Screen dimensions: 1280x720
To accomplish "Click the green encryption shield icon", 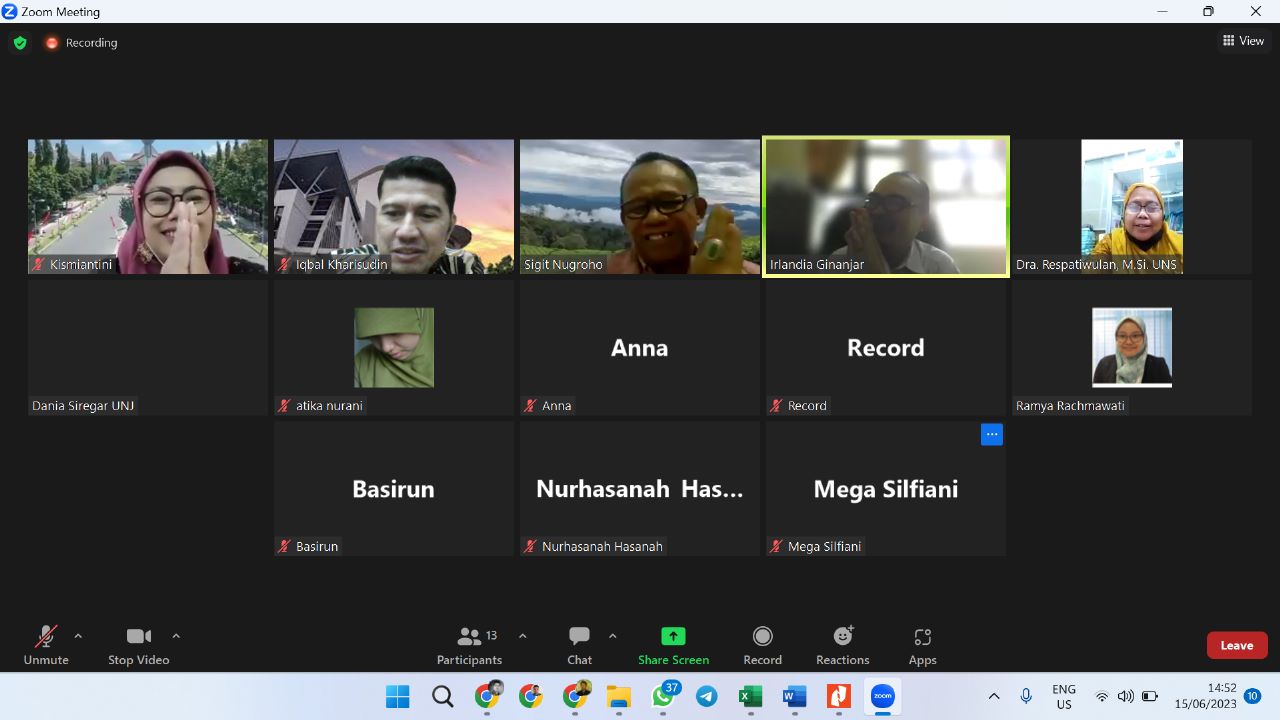I will 20,43.
